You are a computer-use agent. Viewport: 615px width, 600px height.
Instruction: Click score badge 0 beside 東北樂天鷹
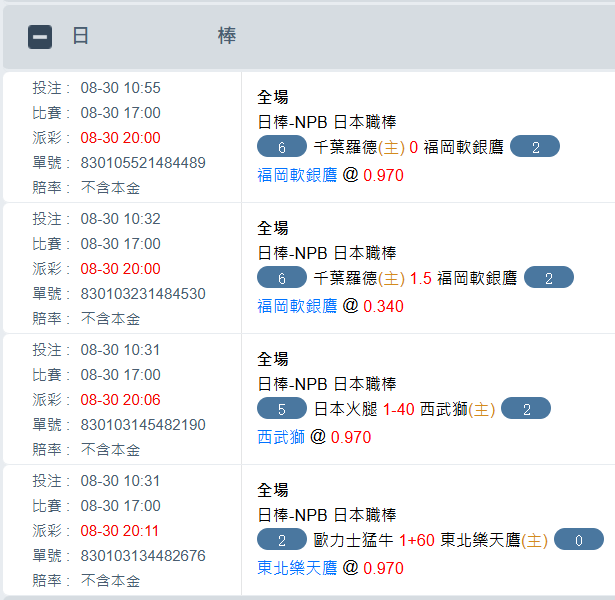click(x=579, y=540)
